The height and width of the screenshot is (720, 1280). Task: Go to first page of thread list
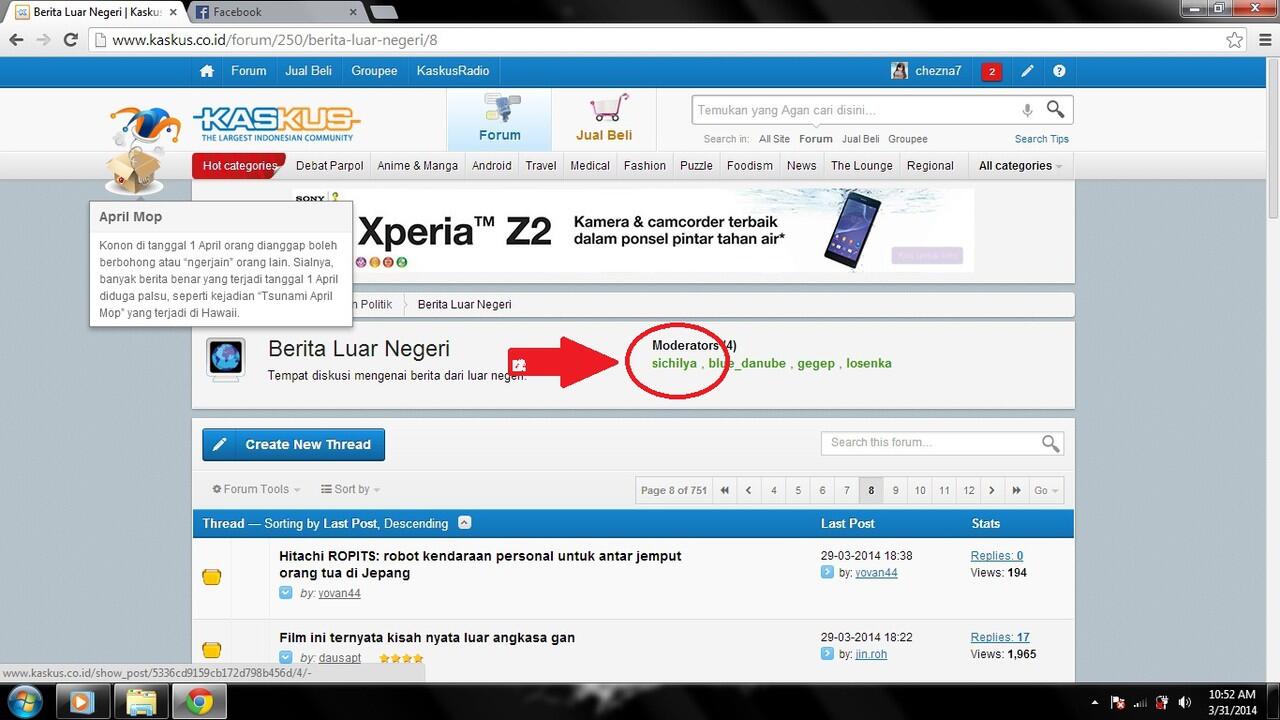pos(724,490)
